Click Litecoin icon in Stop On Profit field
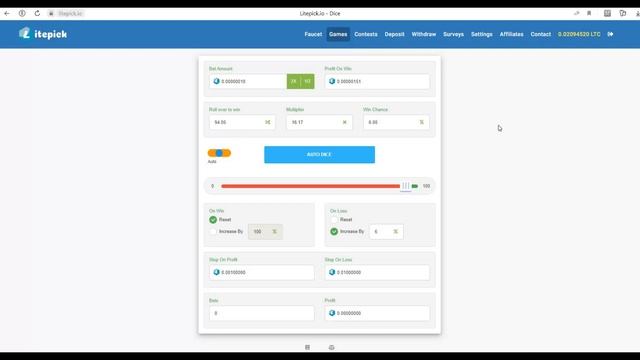This screenshot has height=360, width=640. pyautogui.click(x=216, y=272)
